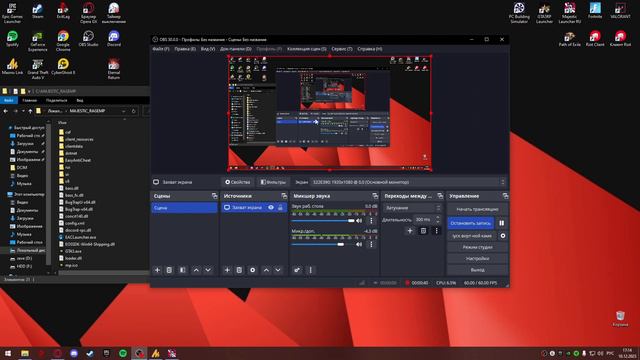The width and height of the screenshot is (640, 360).
Task: Open the transition type dropdown
Action: pos(412,208)
